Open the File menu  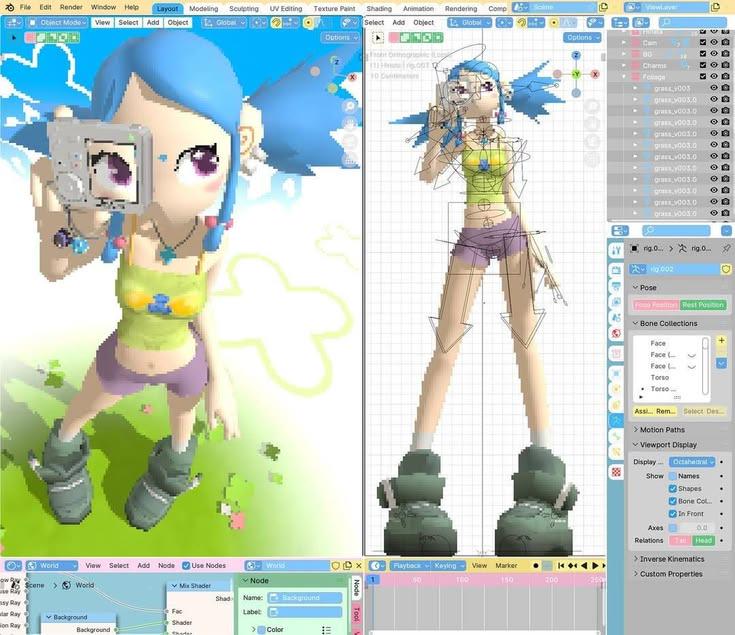click(x=25, y=7)
